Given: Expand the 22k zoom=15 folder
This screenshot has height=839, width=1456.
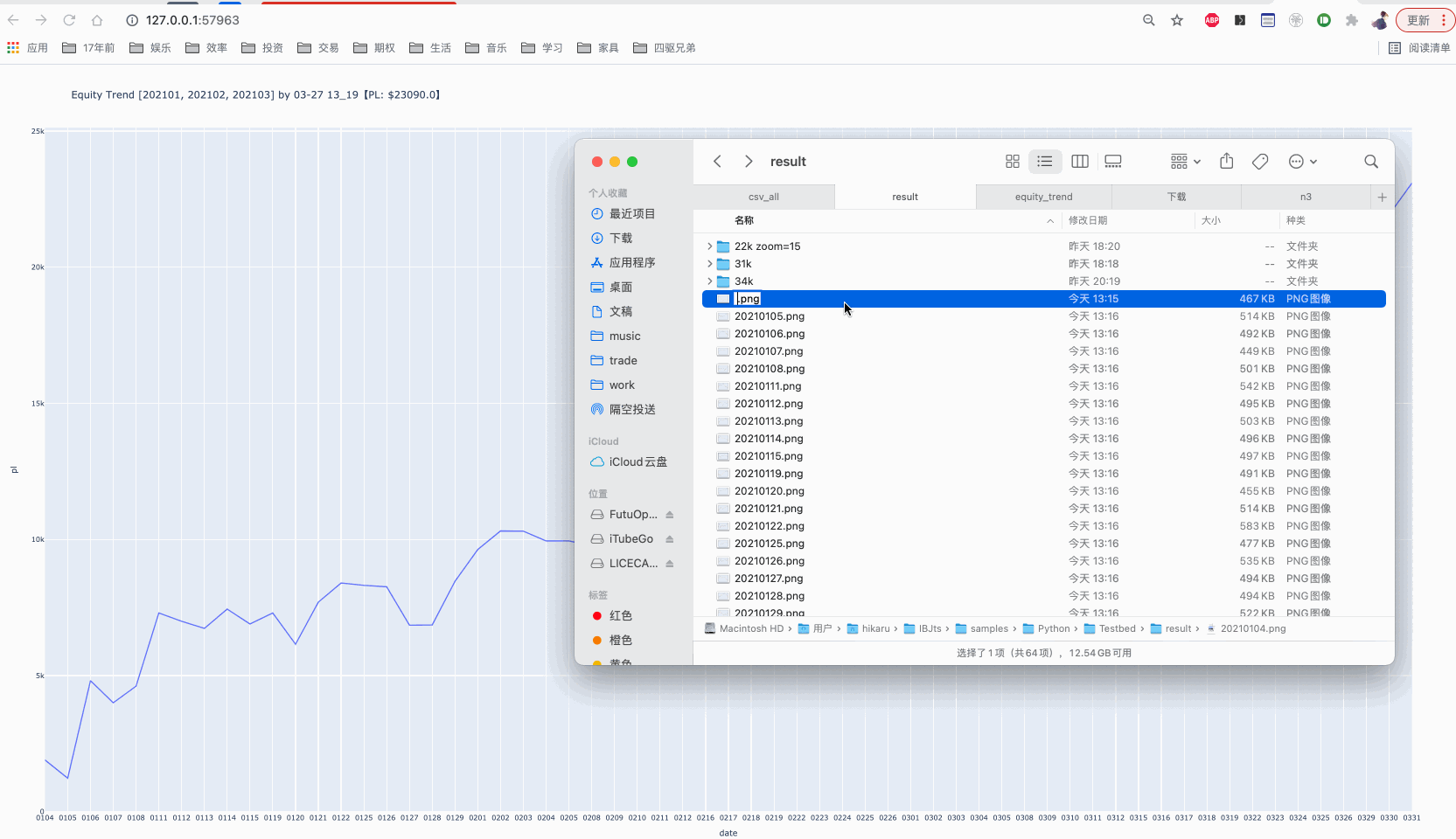Looking at the screenshot, I should click(709, 246).
